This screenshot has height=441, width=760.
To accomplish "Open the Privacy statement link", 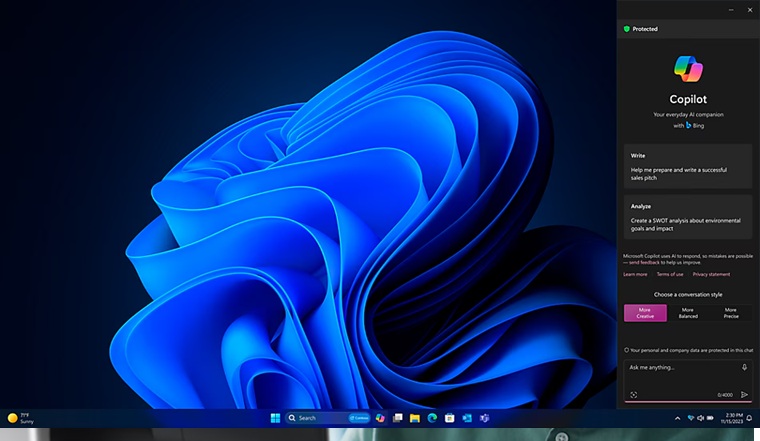I will 711,274.
